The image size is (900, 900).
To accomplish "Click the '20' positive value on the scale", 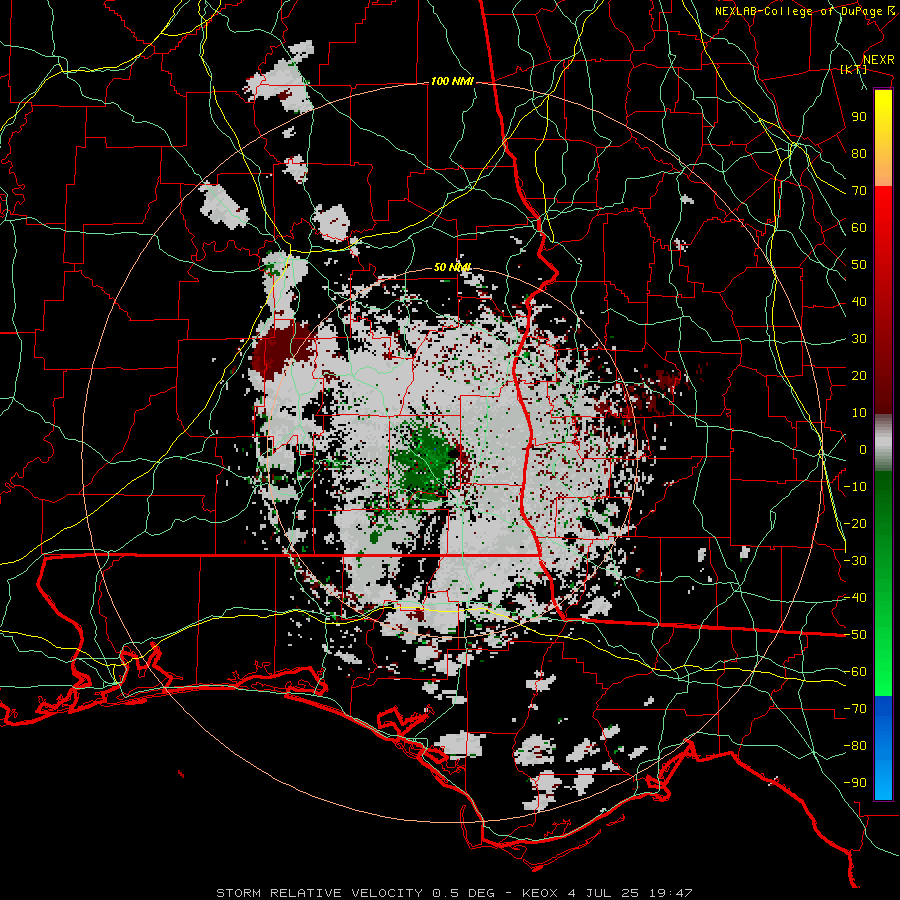I will pyautogui.click(x=859, y=375).
